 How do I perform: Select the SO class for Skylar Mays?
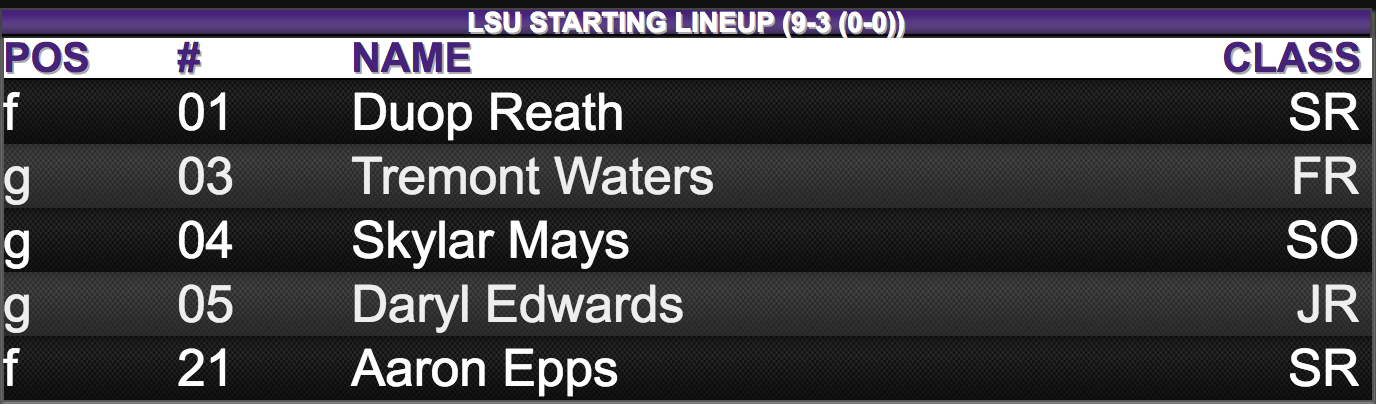[x=1321, y=241]
